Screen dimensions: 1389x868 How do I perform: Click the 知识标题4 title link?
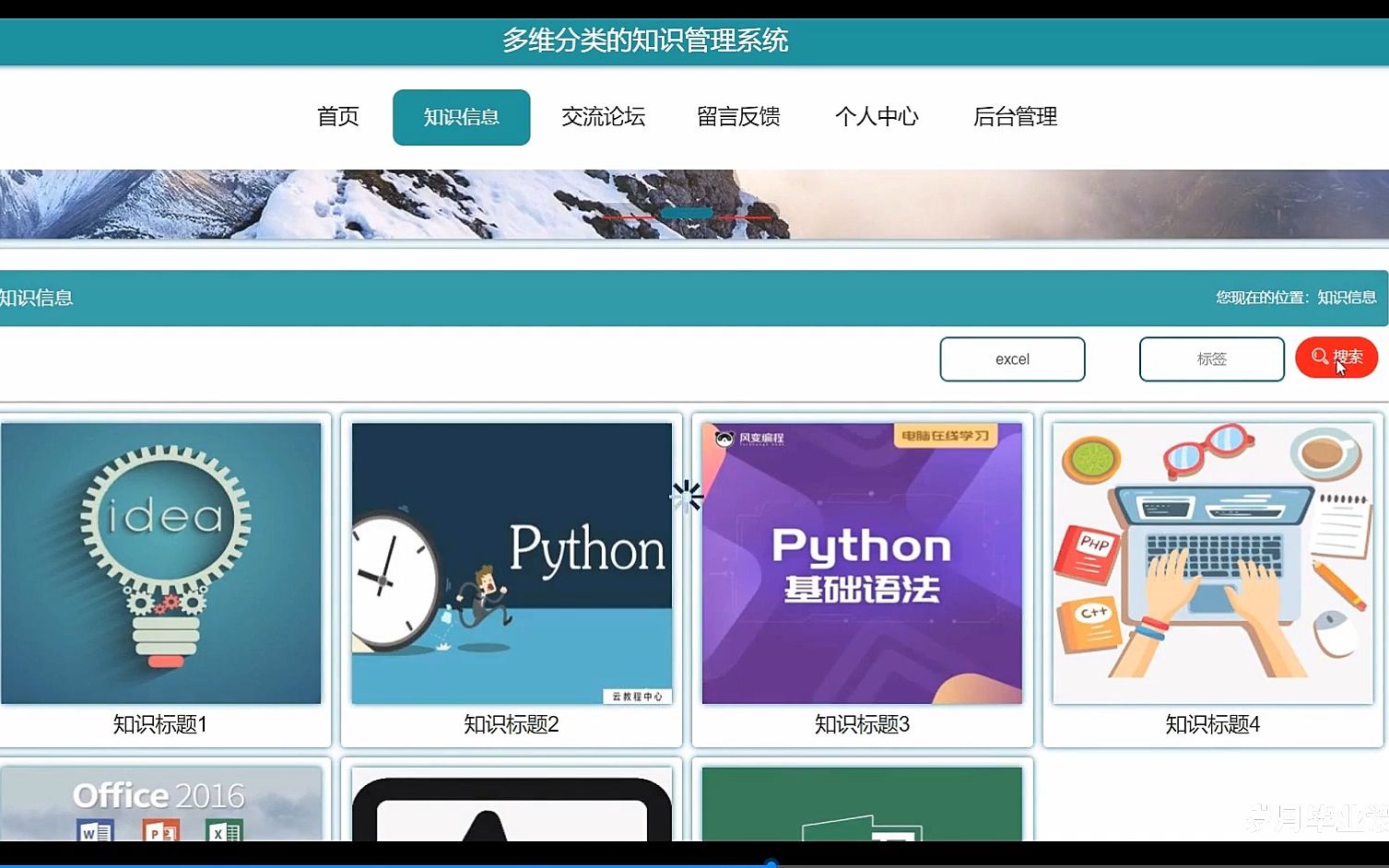[x=1212, y=725]
